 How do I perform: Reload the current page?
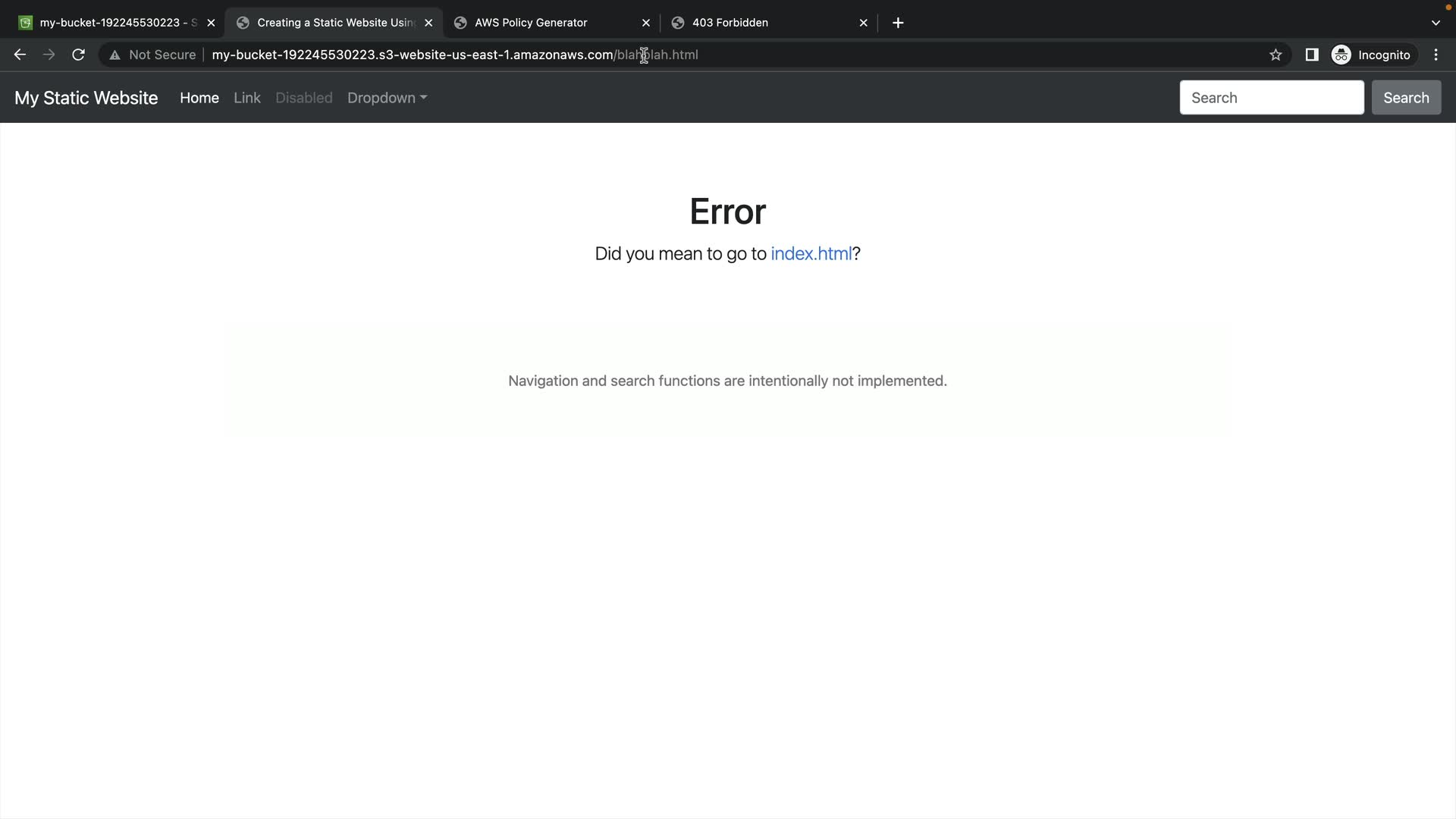(78, 55)
